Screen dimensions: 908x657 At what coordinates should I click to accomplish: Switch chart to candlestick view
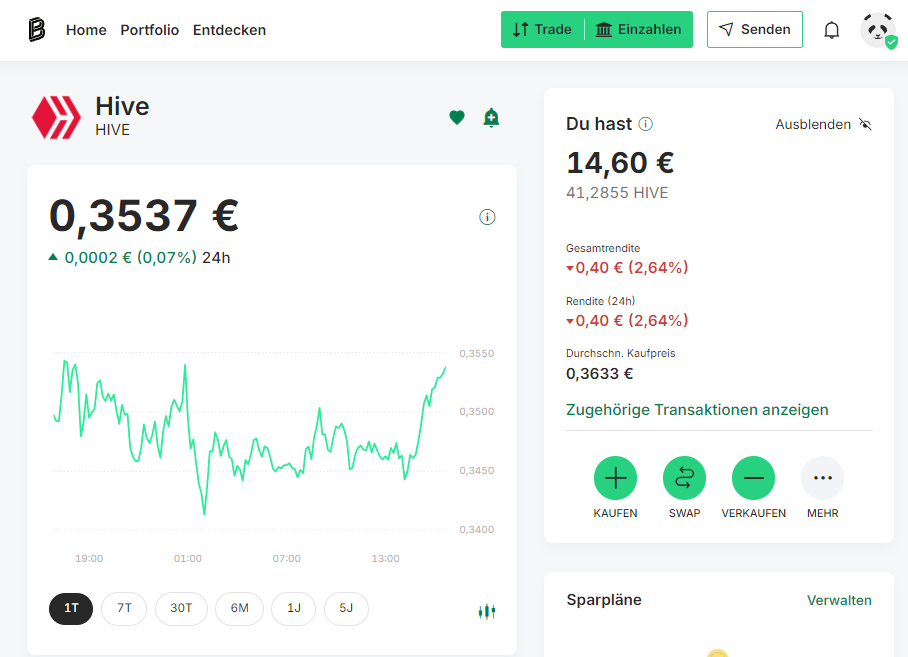tap(487, 611)
